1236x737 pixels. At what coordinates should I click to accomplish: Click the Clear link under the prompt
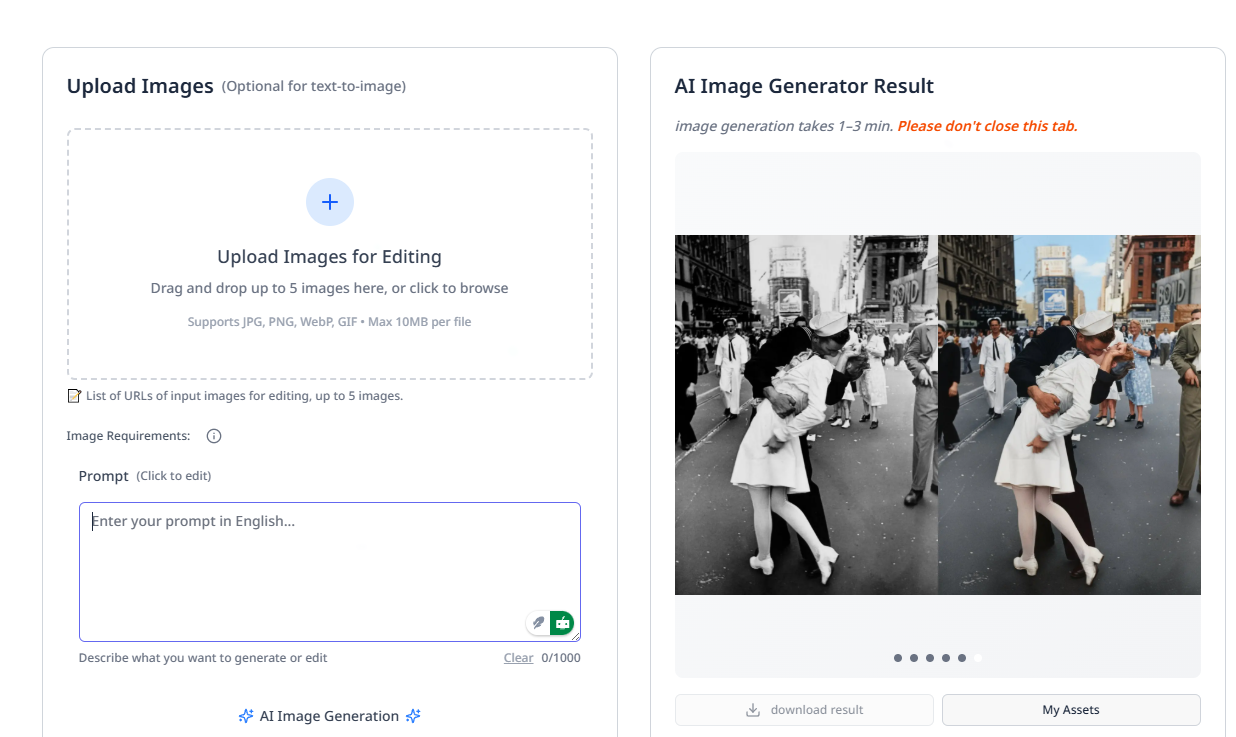coord(518,658)
